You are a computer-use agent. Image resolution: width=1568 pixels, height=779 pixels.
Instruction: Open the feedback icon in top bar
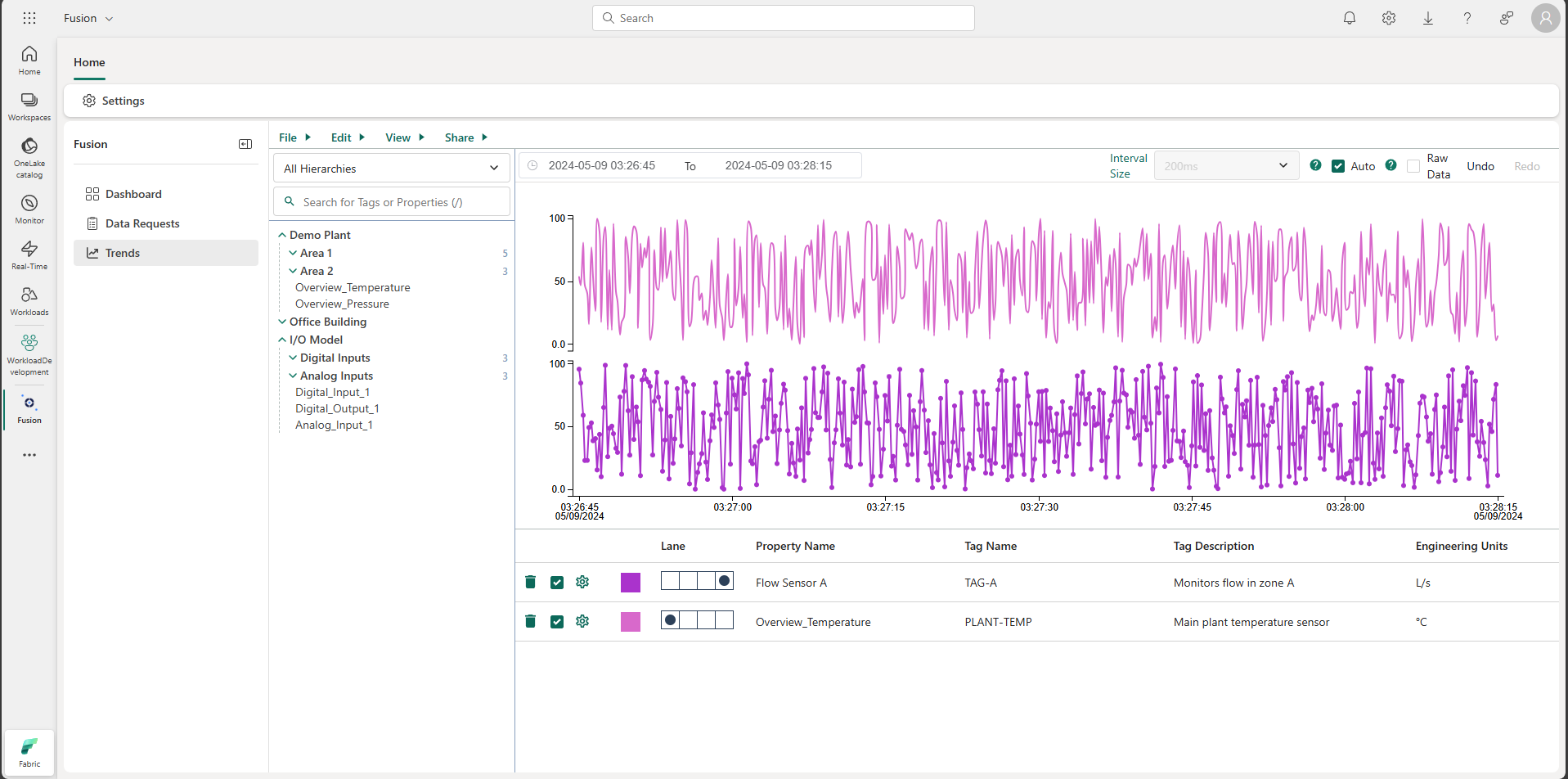(x=1507, y=18)
